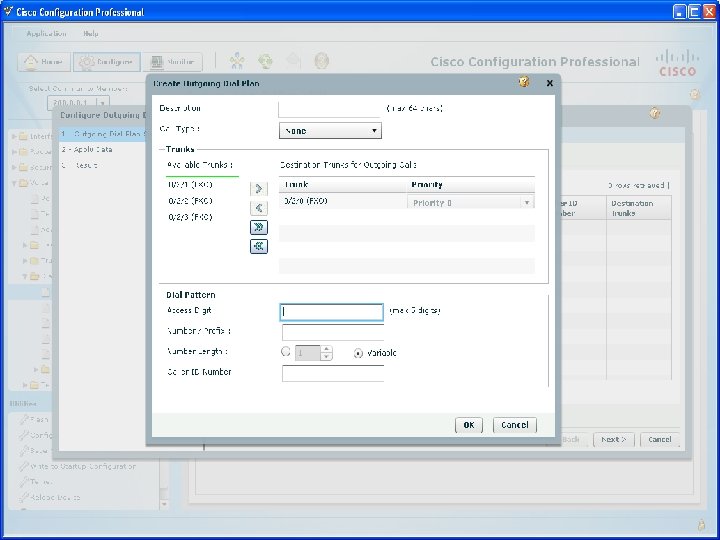Click the remove single trunk arrow button
Image resolution: width=720 pixels, height=540 pixels.
[x=259, y=208]
